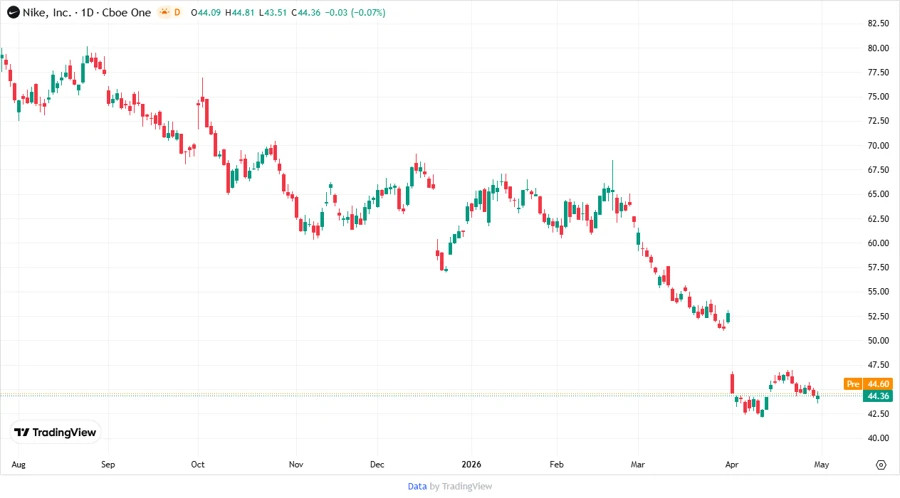Click the L43.51 low value
This screenshot has width=900, height=498.
coord(273,12)
